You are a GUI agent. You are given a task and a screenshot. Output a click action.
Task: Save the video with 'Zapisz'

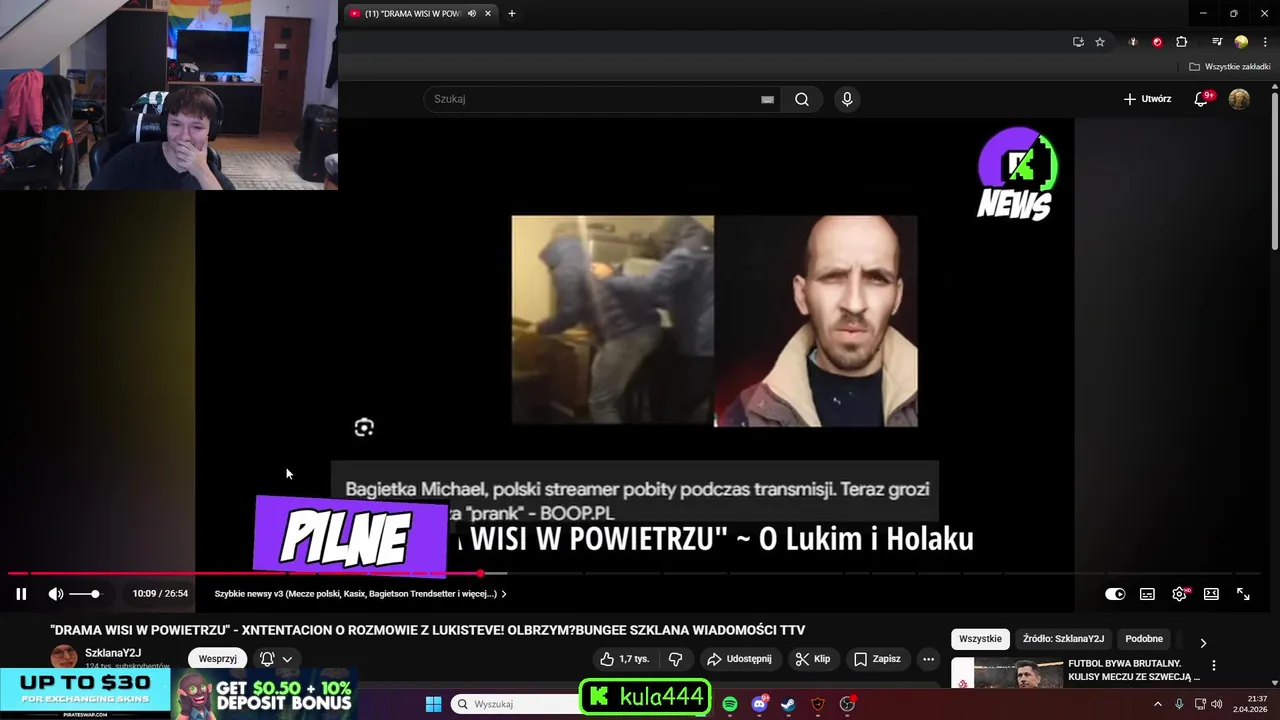coord(877,659)
